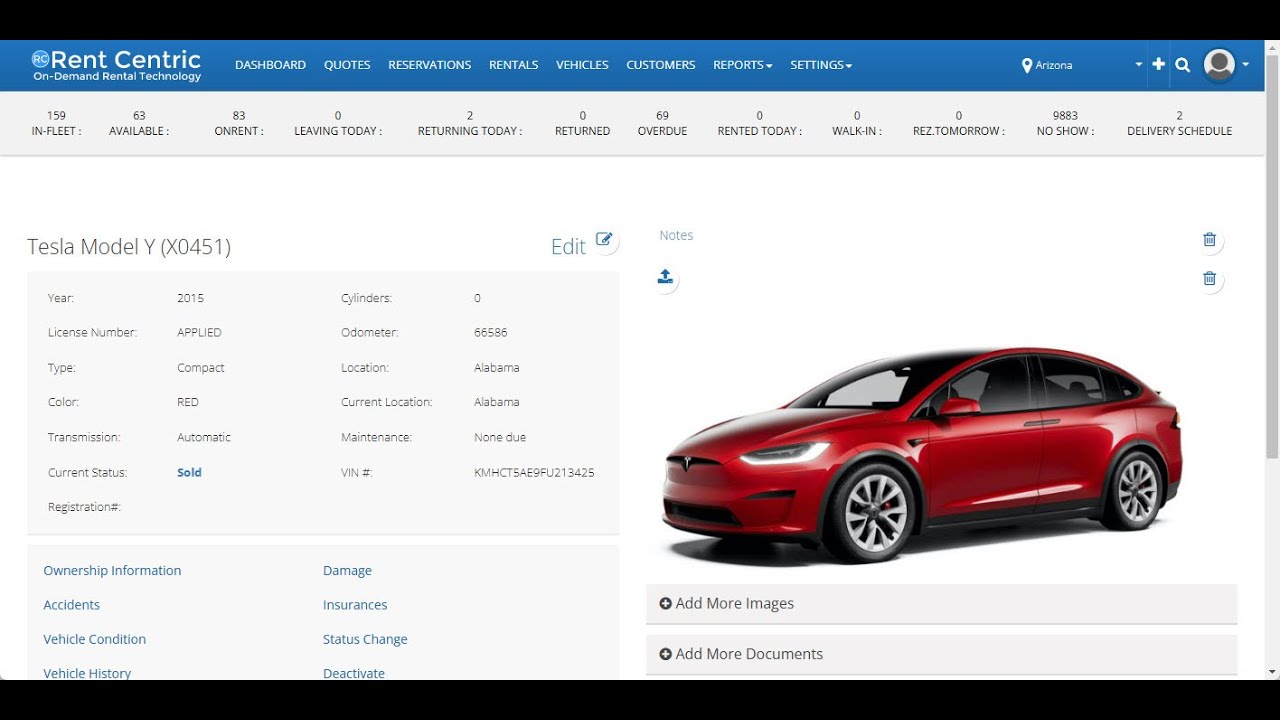Click the Available counter

click(x=139, y=123)
